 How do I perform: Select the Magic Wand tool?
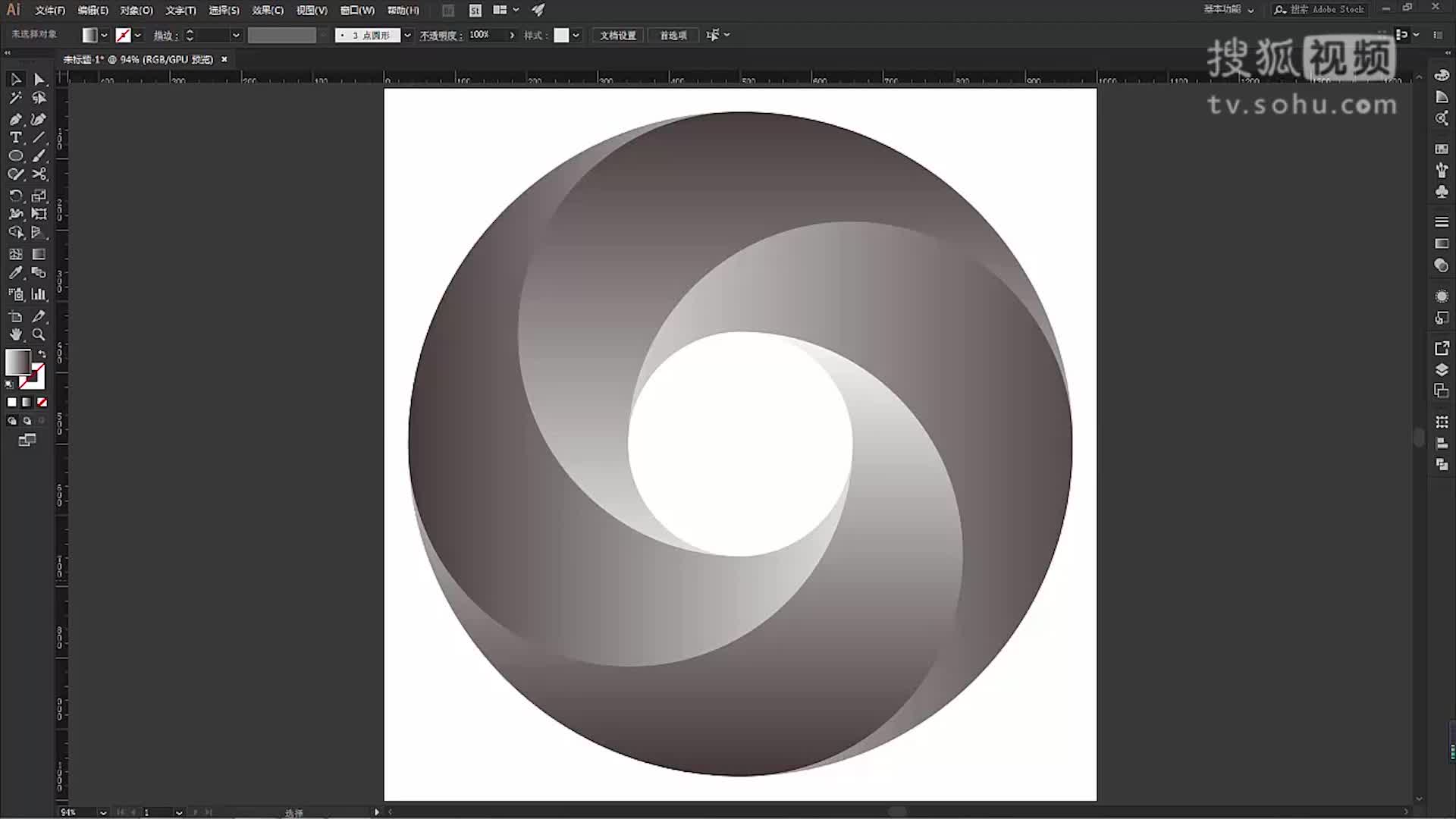tap(15, 98)
